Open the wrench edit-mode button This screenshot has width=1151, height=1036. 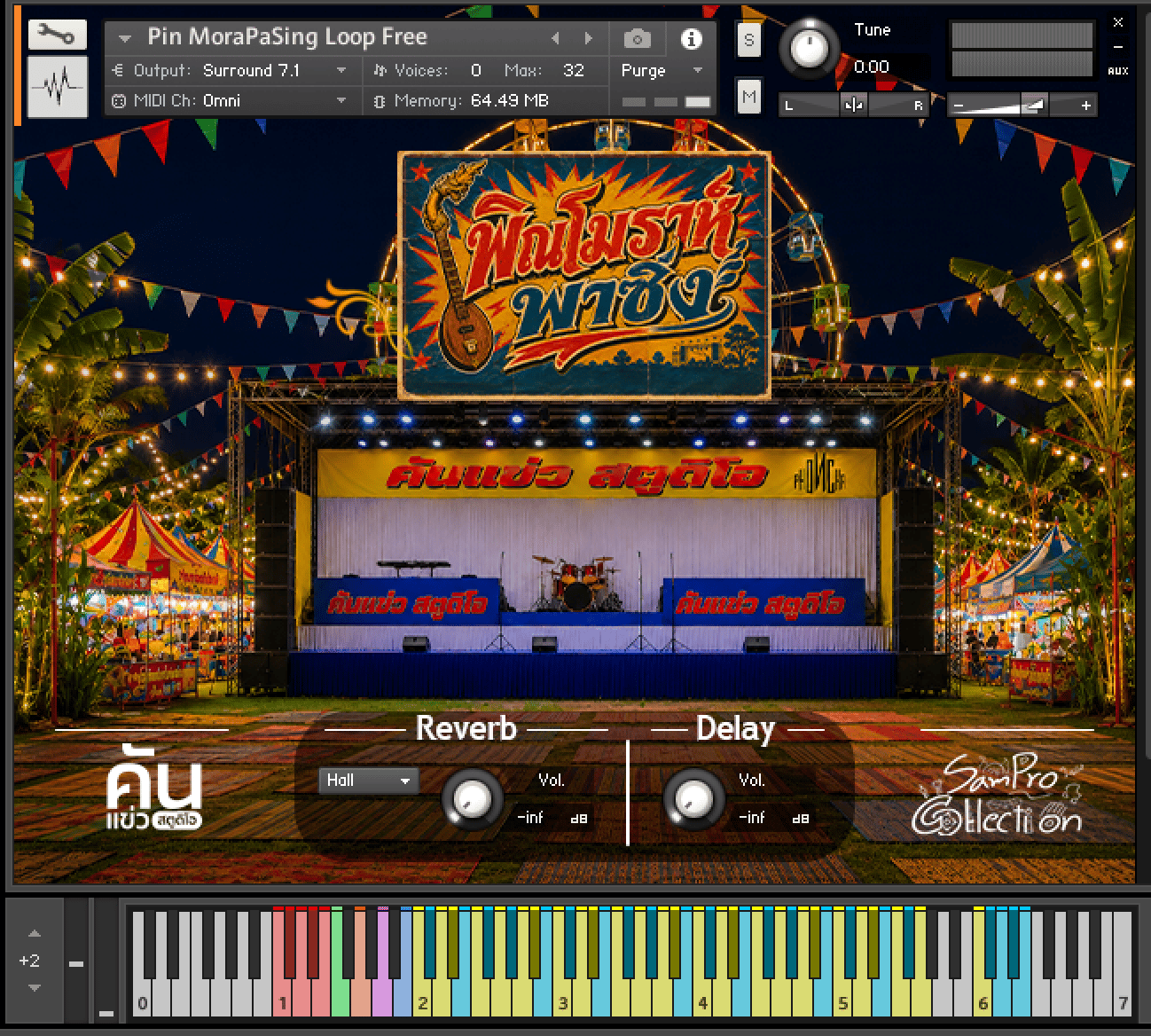click(58, 35)
